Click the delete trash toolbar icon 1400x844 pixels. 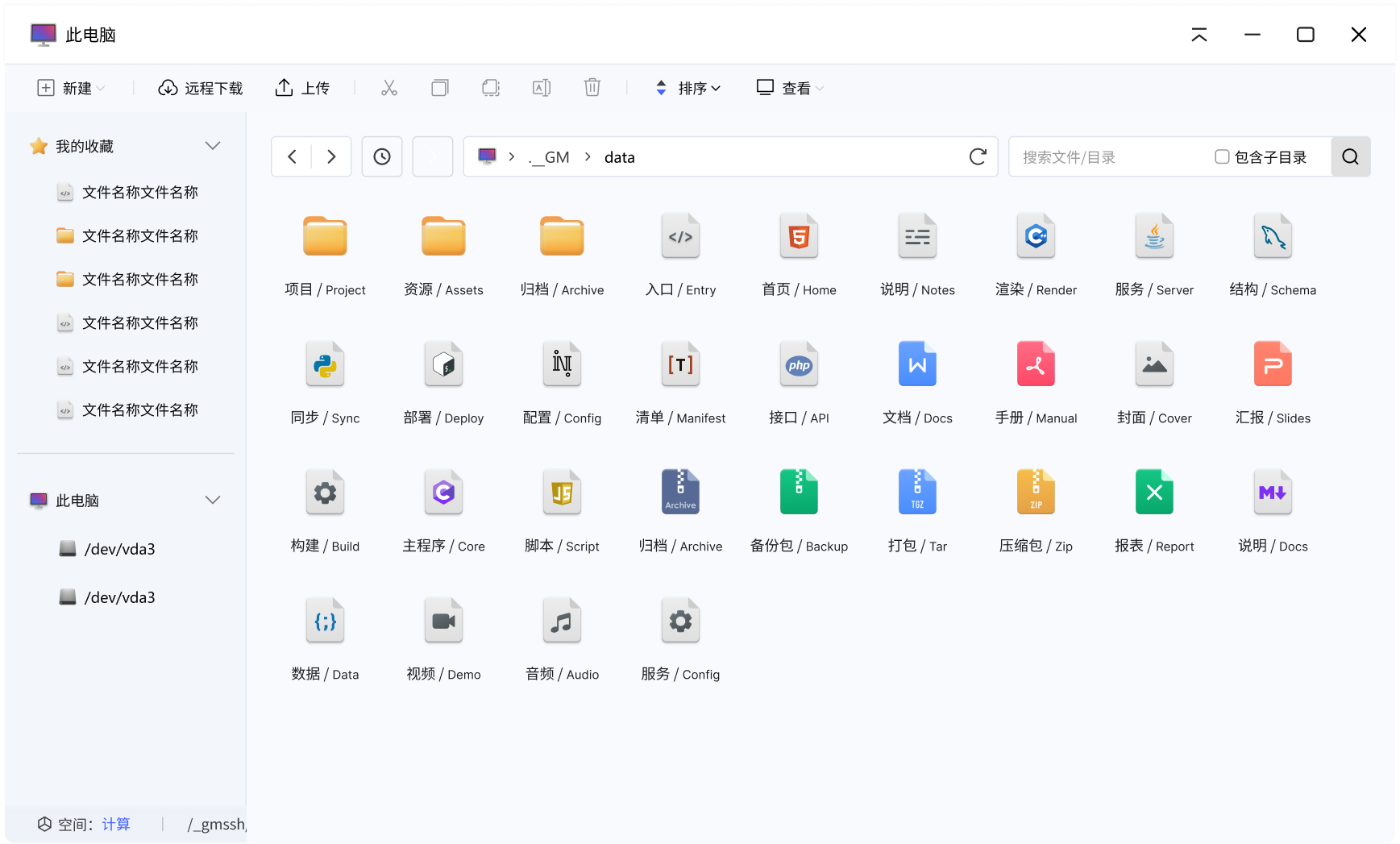tap(592, 88)
